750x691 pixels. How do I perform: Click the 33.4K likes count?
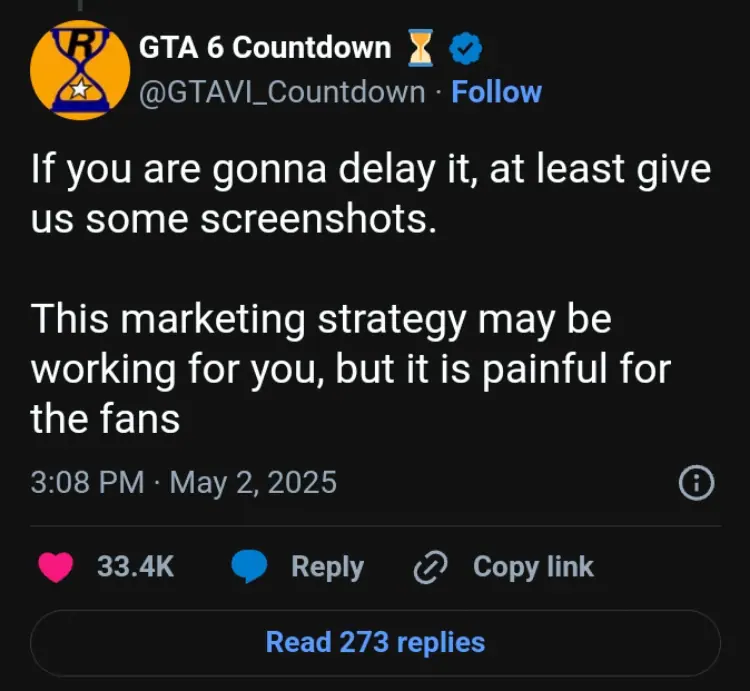[135, 567]
